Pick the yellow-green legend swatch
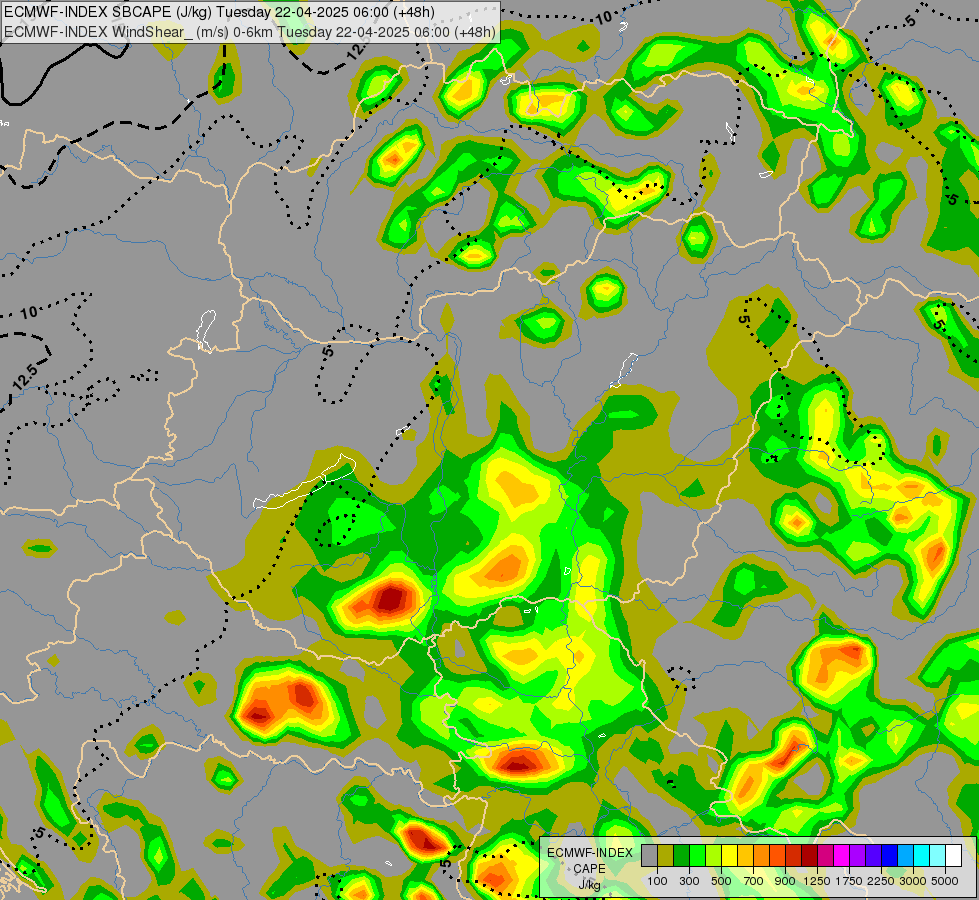 [713, 856]
